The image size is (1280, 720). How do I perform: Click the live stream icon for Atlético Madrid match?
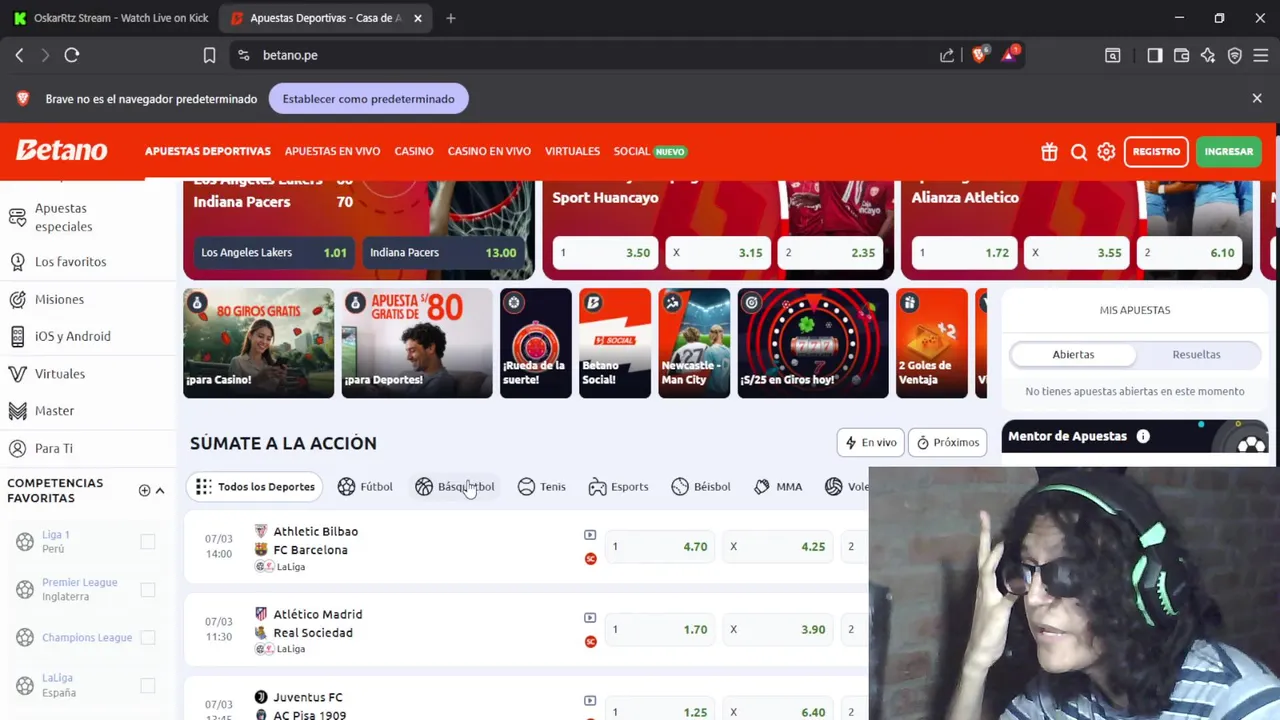(590, 618)
